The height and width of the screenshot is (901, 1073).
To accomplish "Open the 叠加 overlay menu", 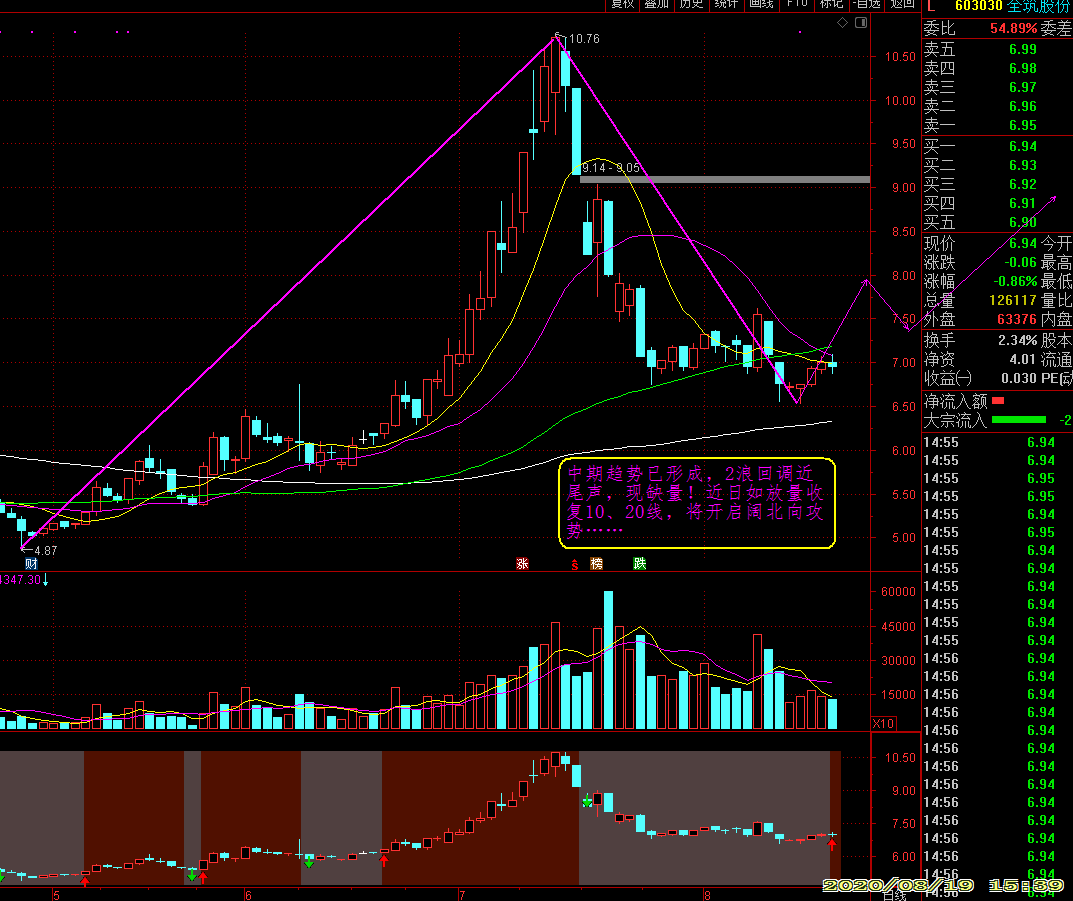I will click(657, 4).
